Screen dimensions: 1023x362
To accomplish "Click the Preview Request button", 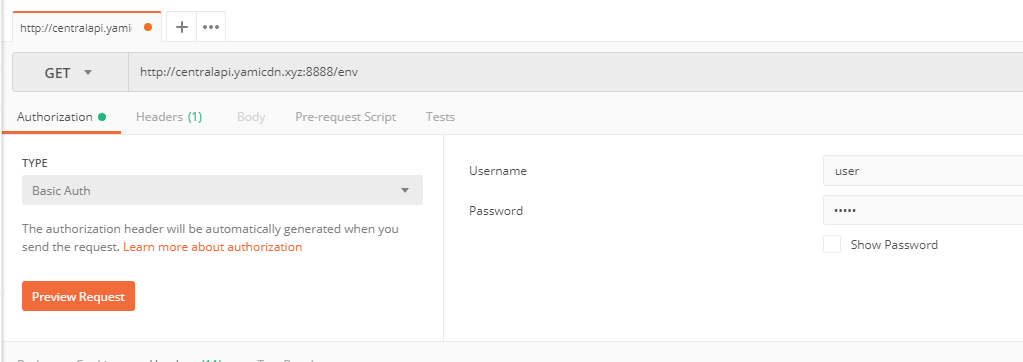I will click(x=78, y=296).
